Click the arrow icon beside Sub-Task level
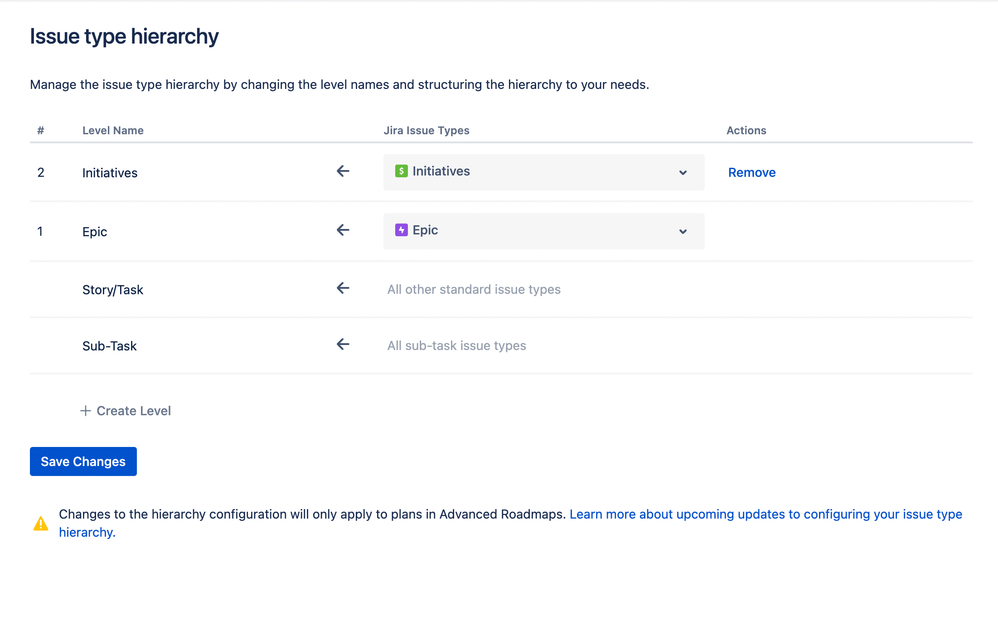This screenshot has width=998, height=622. coord(343,345)
